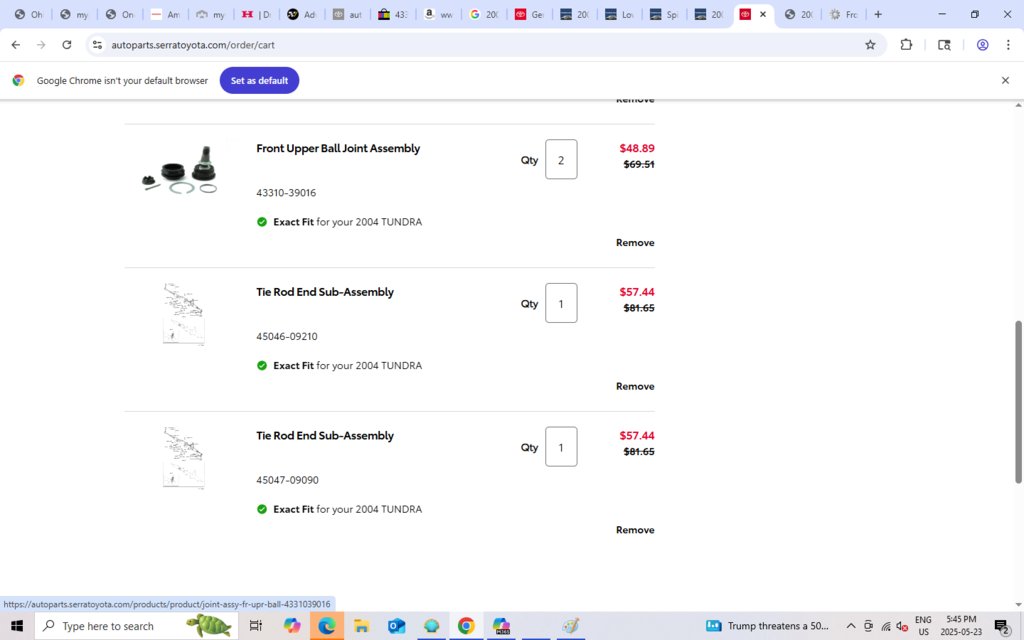Bookmark this page with the star icon
Screen dimensions: 1024x640
coord(870,44)
